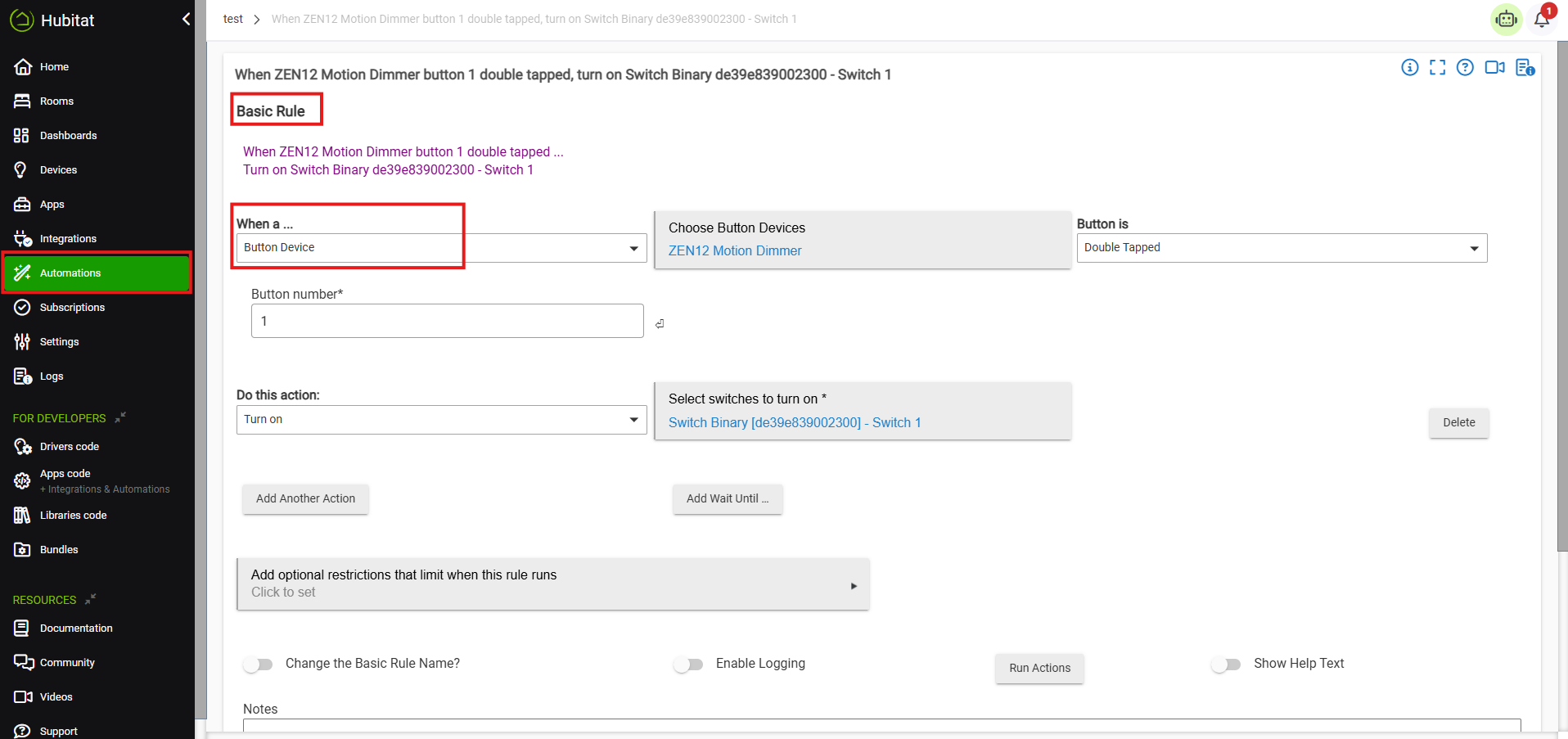This screenshot has height=739, width=1568.
Task: Open the robot assistant icon
Action: pos(1506,19)
